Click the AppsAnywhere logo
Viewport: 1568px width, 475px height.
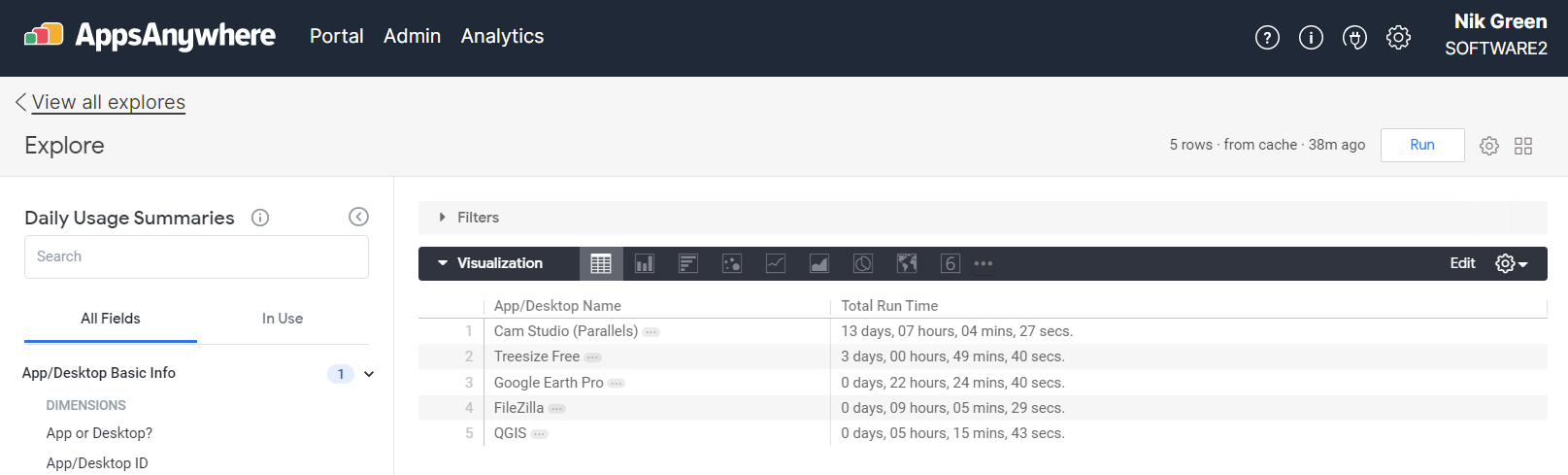(150, 36)
